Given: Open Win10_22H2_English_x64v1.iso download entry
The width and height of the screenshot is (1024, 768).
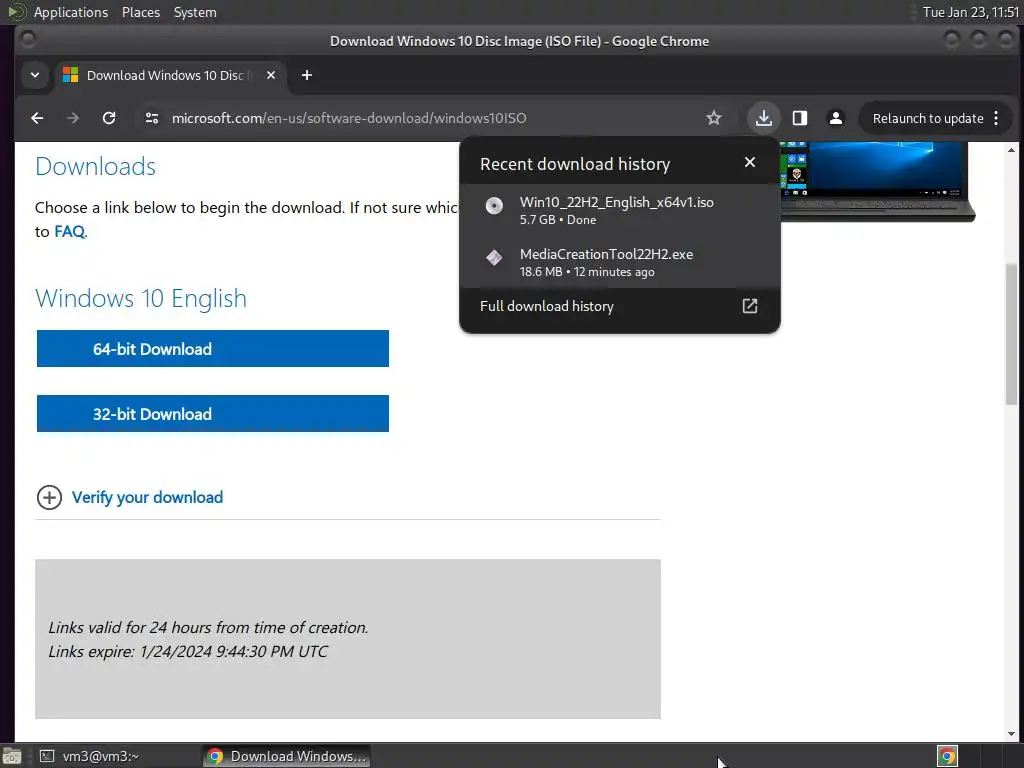Looking at the screenshot, I should click(620, 210).
